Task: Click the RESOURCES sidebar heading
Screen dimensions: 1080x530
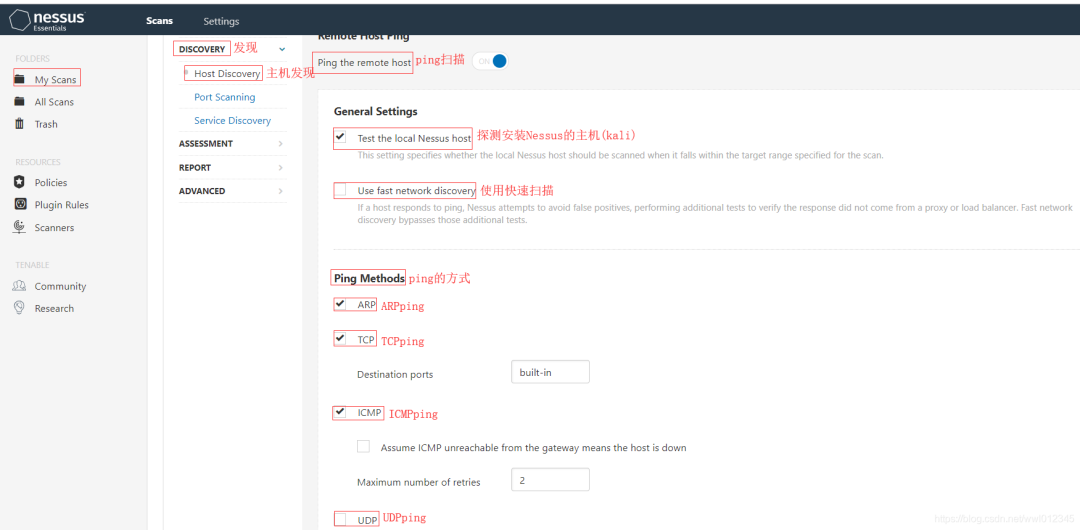Action: tap(38, 162)
